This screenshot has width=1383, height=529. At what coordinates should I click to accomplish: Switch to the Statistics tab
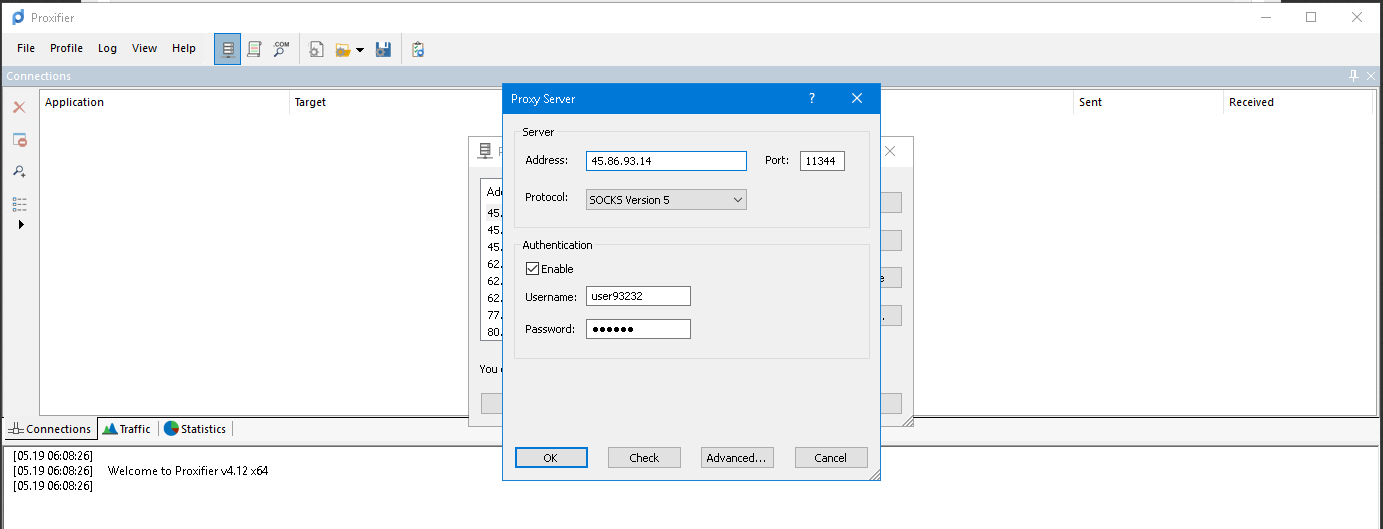coord(195,429)
